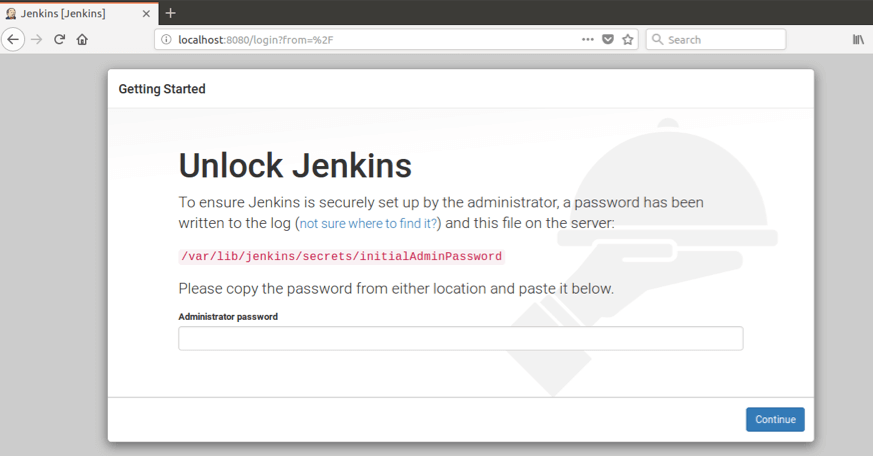The width and height of the screenshot is (873, 456).
Task: Select the Jenkins [Jenkins] browser tab
Action: [x=65, y=13]
